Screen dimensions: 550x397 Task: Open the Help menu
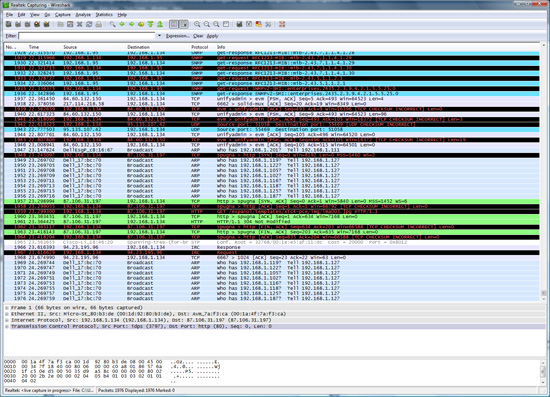tap(122, 15)
